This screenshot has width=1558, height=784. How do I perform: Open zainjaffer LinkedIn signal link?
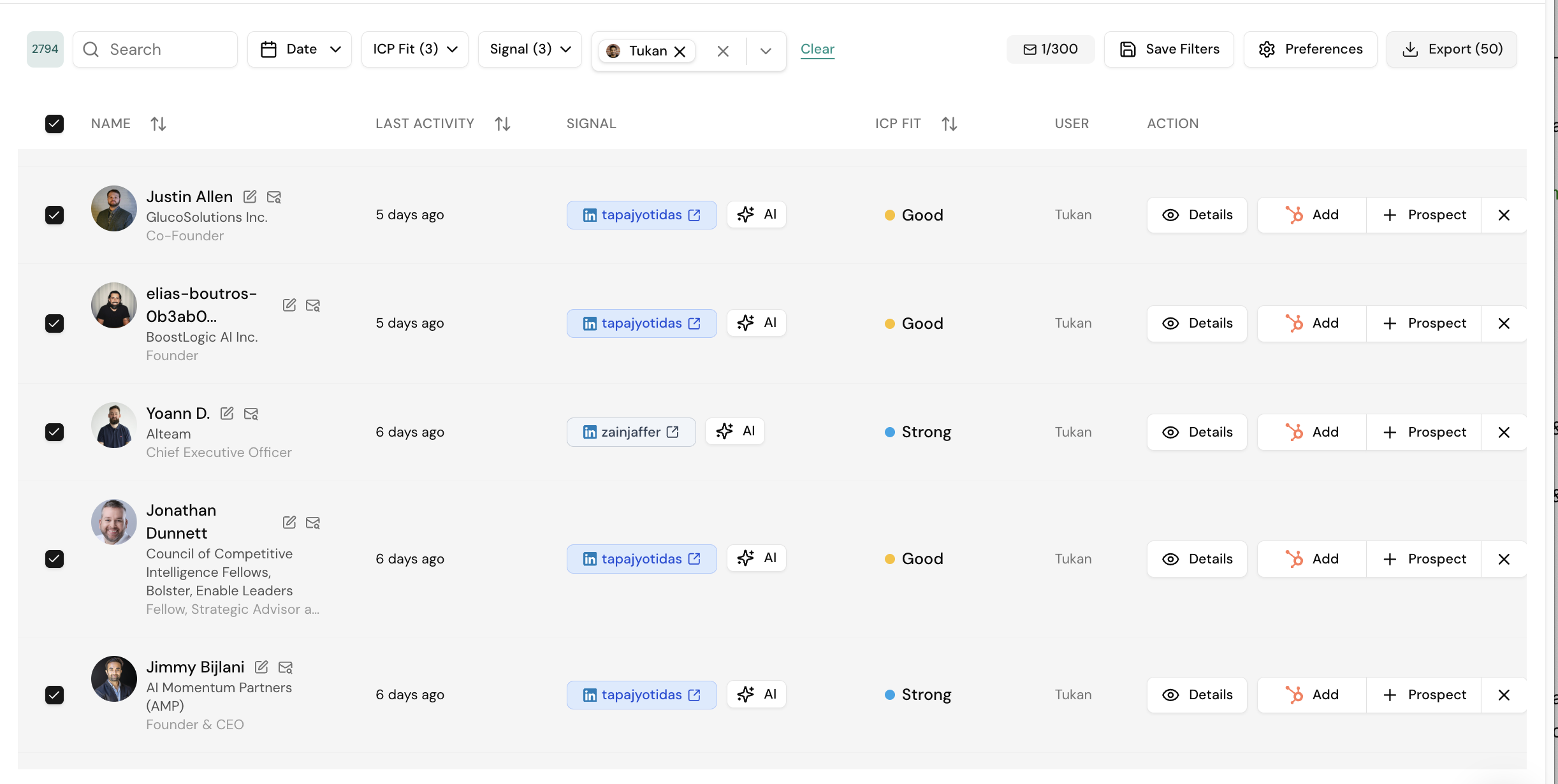coord(631,432)
